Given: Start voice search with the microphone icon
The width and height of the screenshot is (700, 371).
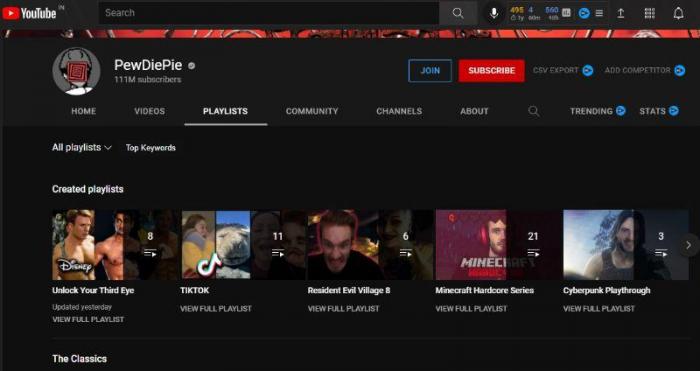Looking at the screenshot, I should (494, 13).
